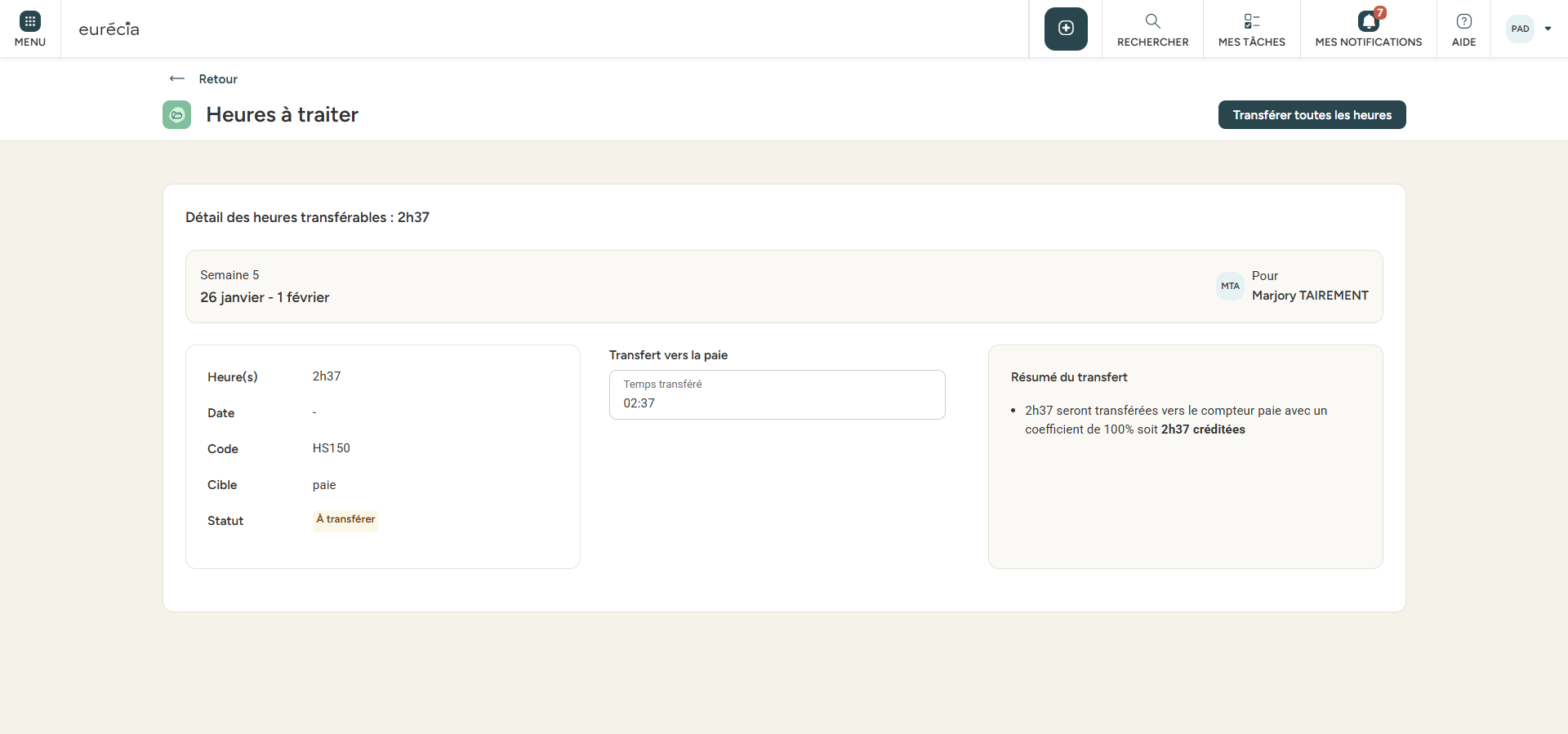Open the main menu grid icon
Viewport: 1568px width, 734px height.
click(x=30, y=21)
